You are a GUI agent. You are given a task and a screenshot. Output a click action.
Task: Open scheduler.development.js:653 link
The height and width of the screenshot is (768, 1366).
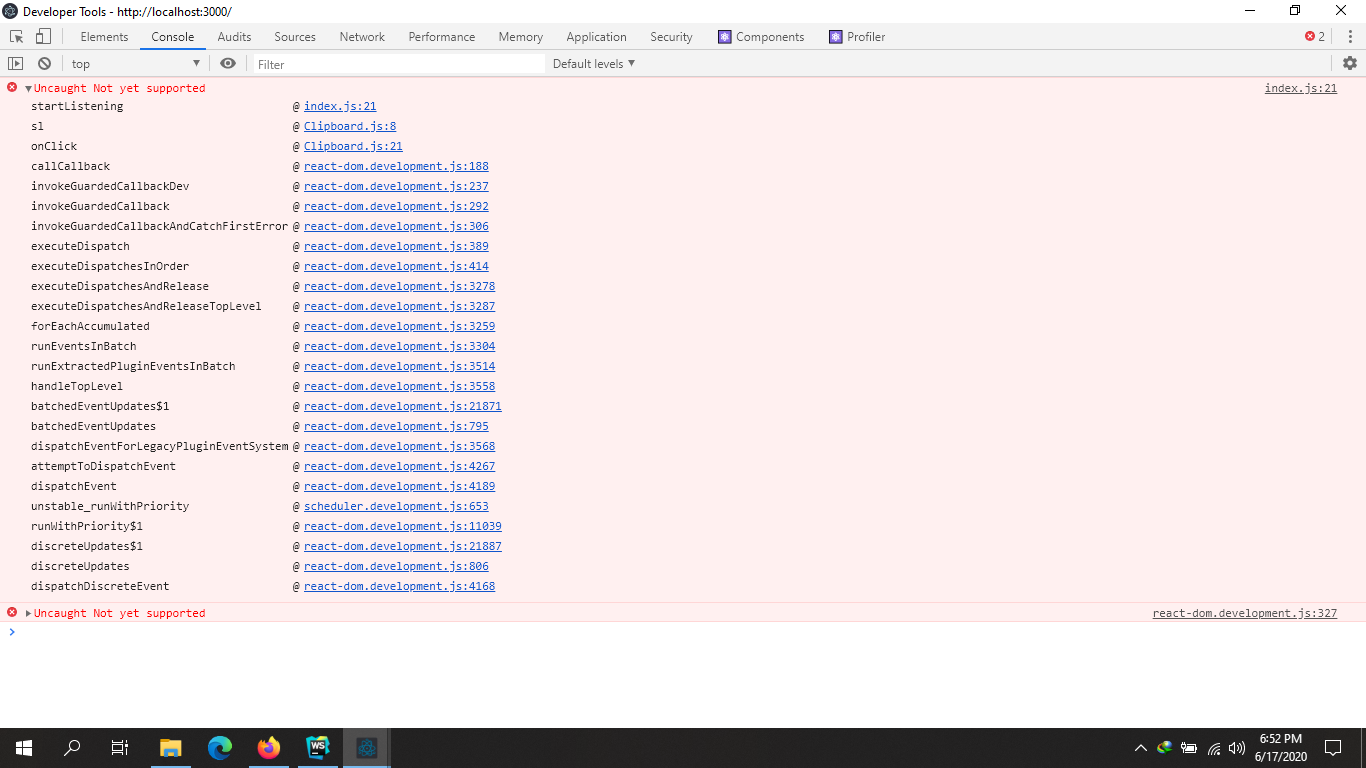click(x=396, y=506)
